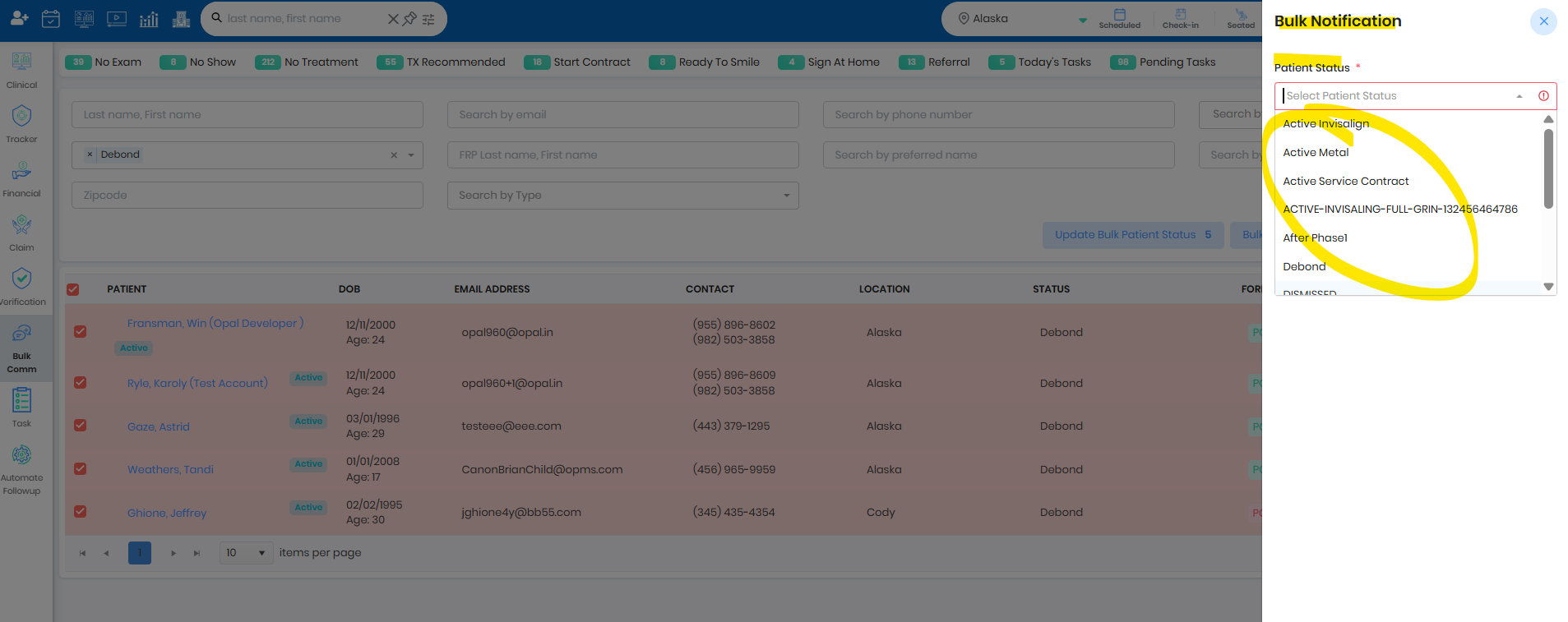
Task: Open the appointment calendar icon
Action: (51, 18)
